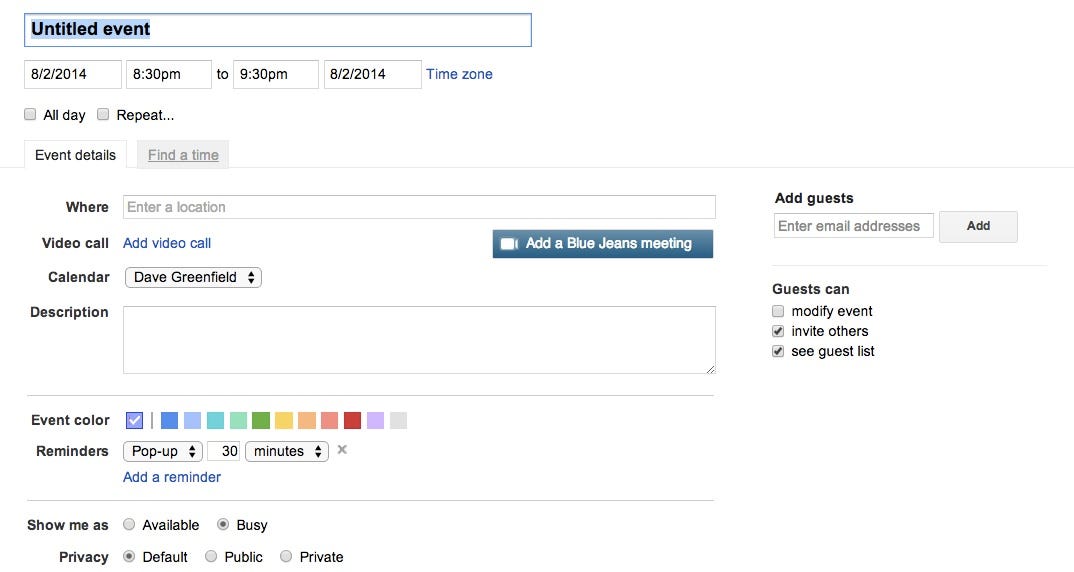
Task: Switch to the Find a time tab
Action: (183, 155)
